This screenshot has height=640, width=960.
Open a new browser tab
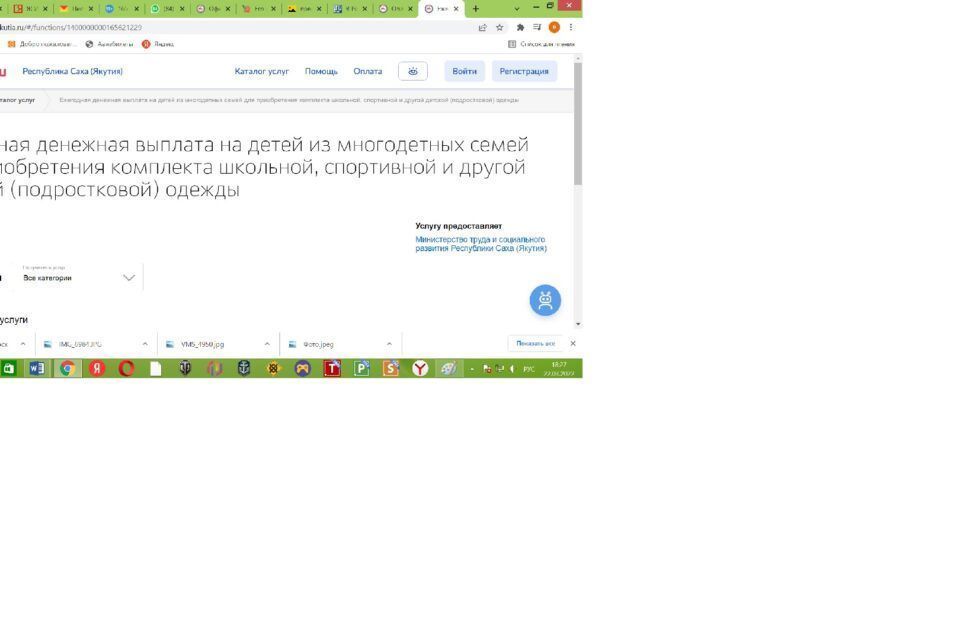pyautogui.click(x=476, y=8)
